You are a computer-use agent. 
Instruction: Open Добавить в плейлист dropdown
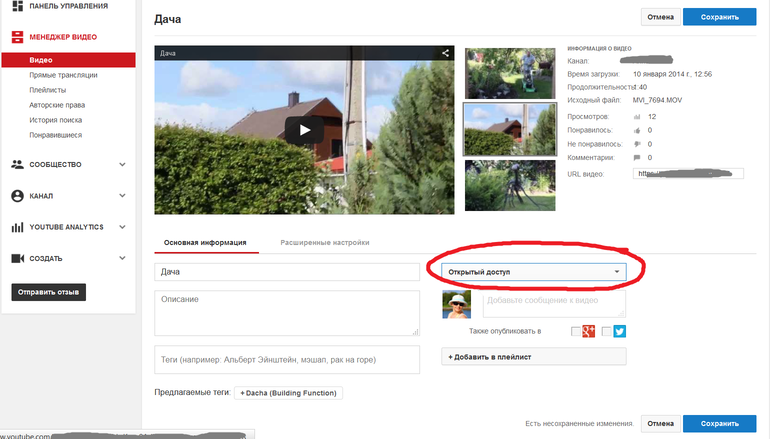tap(534, 357)
